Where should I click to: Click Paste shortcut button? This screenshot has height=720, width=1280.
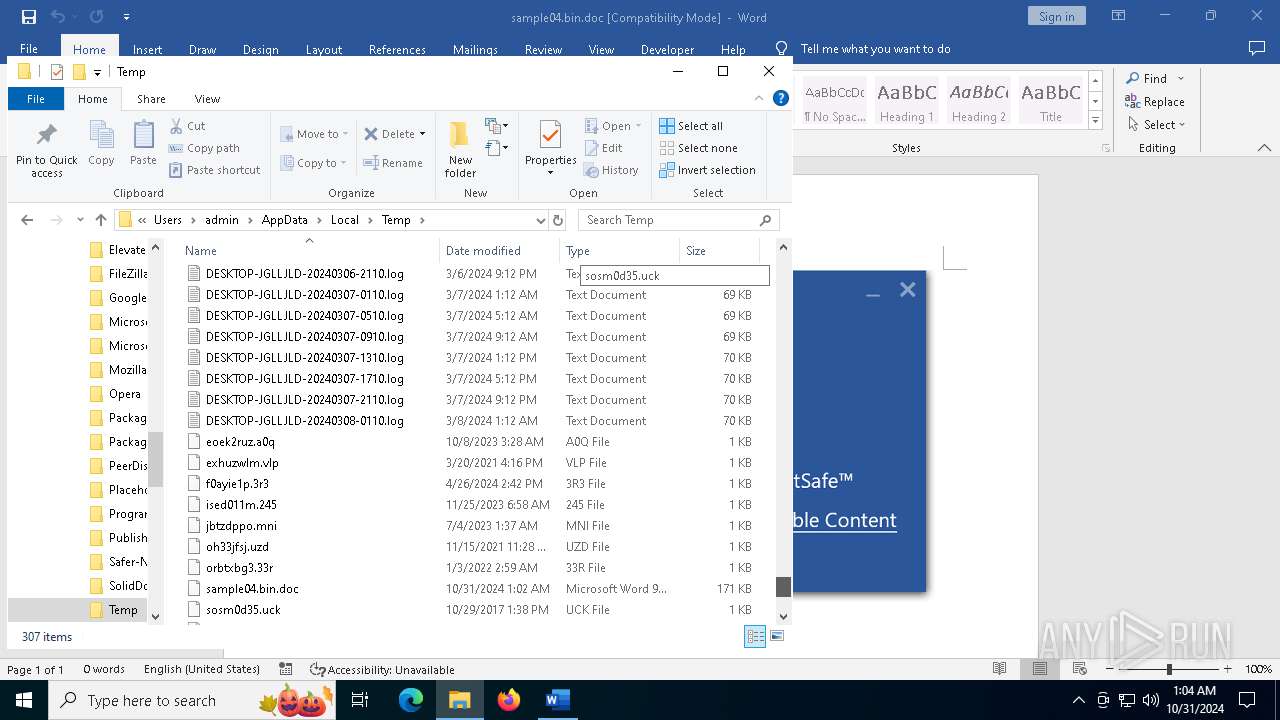click(x=214, y=170)
